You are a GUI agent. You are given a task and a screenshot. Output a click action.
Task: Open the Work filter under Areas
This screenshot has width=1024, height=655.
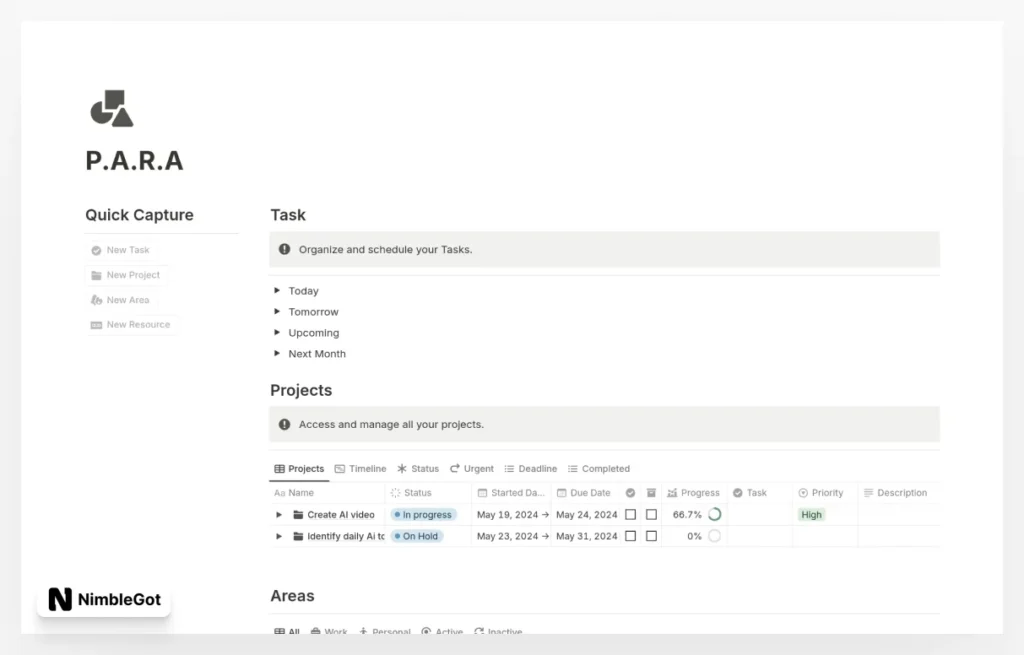point(330,631)
